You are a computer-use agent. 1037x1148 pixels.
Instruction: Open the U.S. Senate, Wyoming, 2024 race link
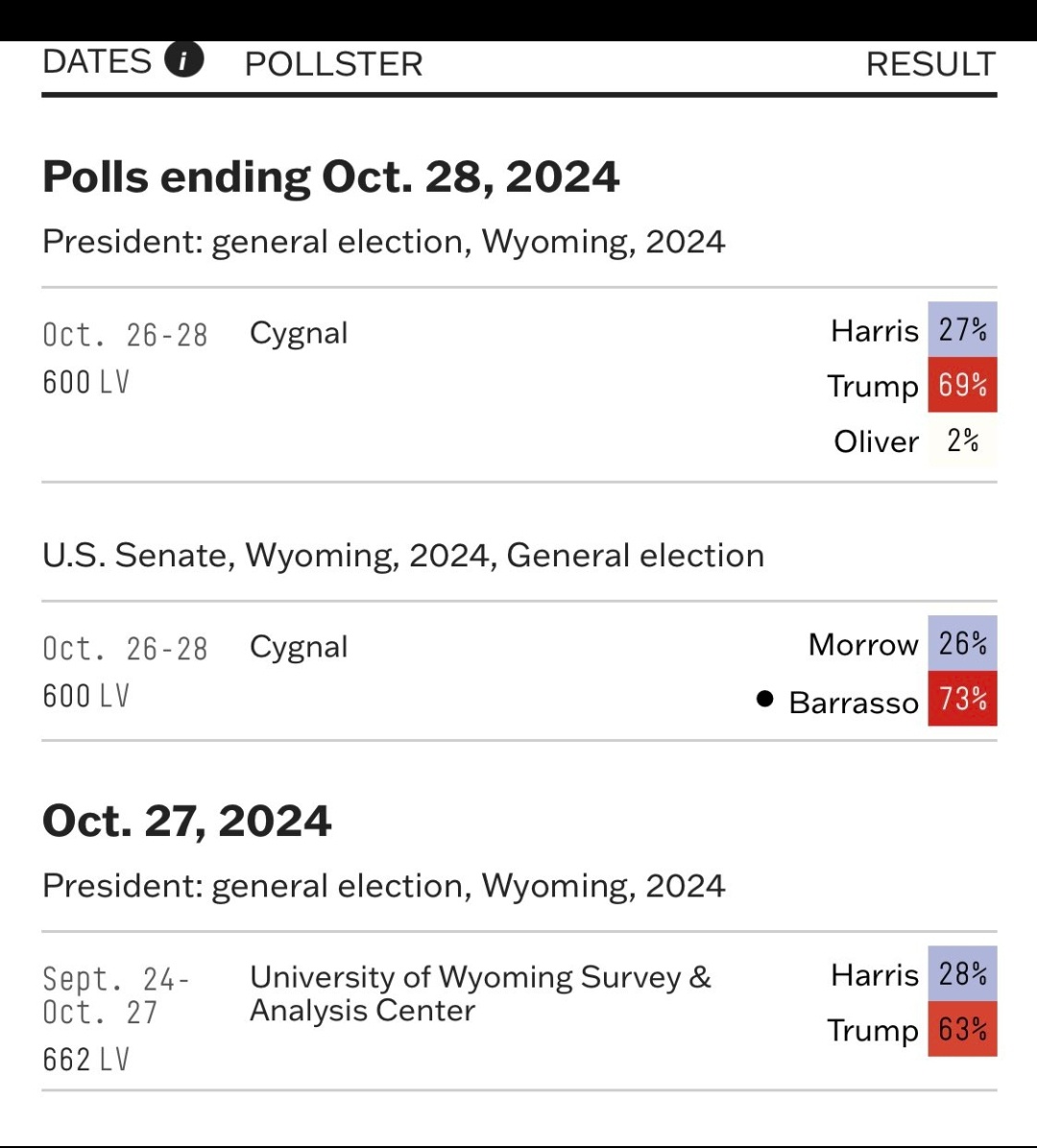(x=403, y=556)
